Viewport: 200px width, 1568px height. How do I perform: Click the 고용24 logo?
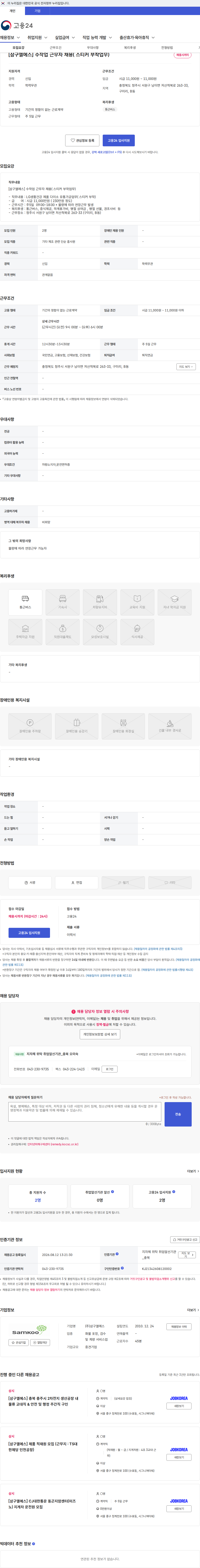coord(17,25)
